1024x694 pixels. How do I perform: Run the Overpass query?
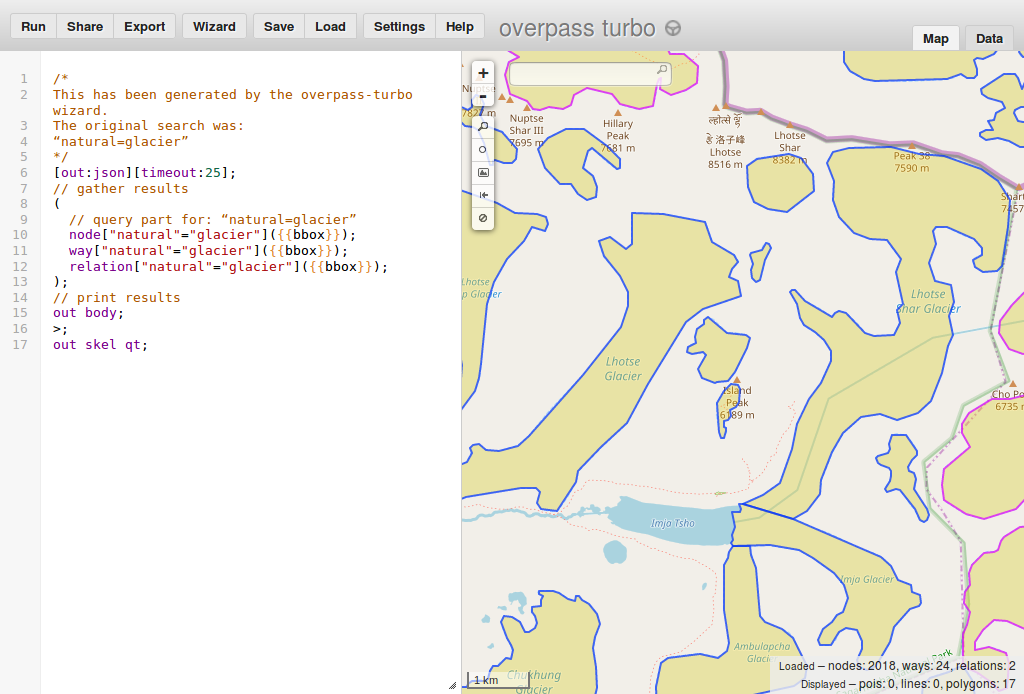point(33,26)
